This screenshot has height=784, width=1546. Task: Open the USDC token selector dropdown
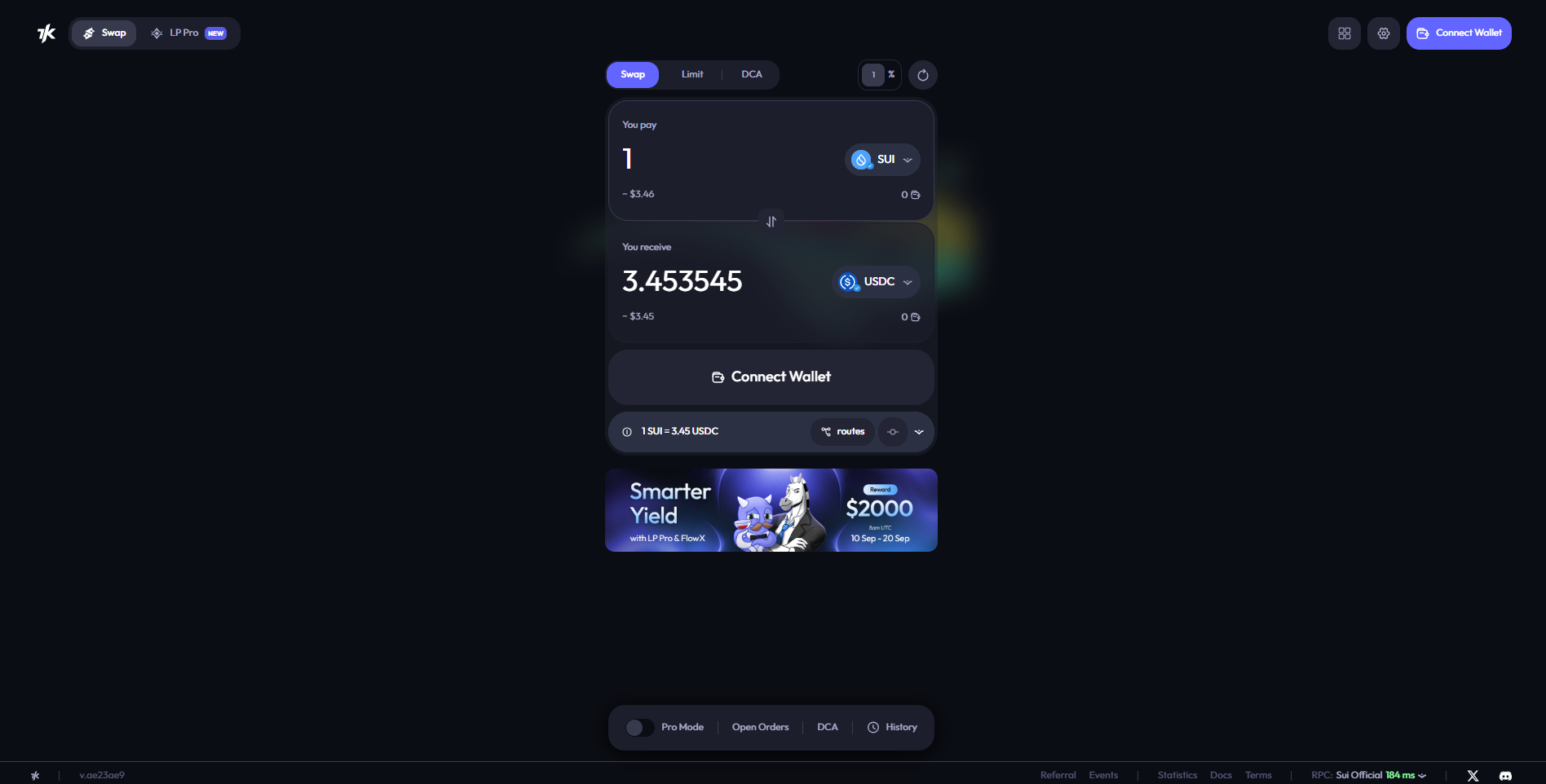click(876, 282)
